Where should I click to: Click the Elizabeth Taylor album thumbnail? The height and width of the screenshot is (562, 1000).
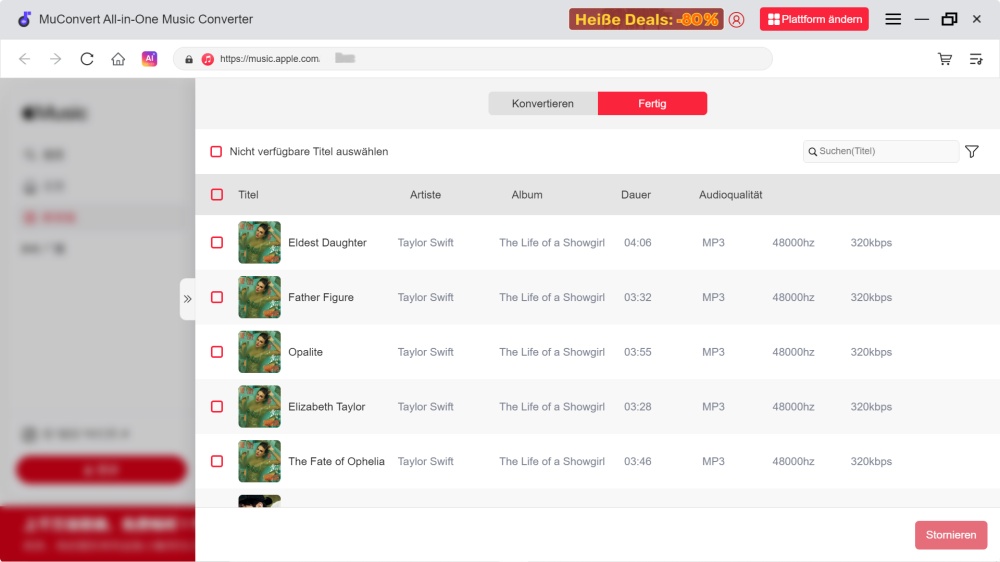260,406
